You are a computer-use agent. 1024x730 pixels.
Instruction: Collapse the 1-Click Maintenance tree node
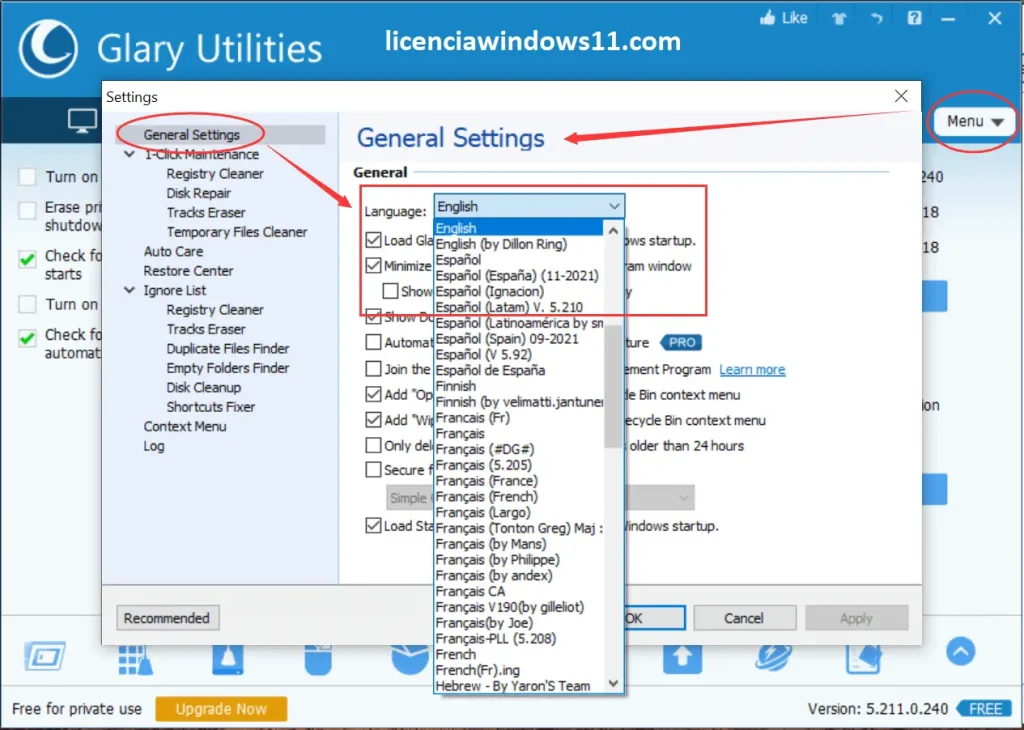click(129, 155)
